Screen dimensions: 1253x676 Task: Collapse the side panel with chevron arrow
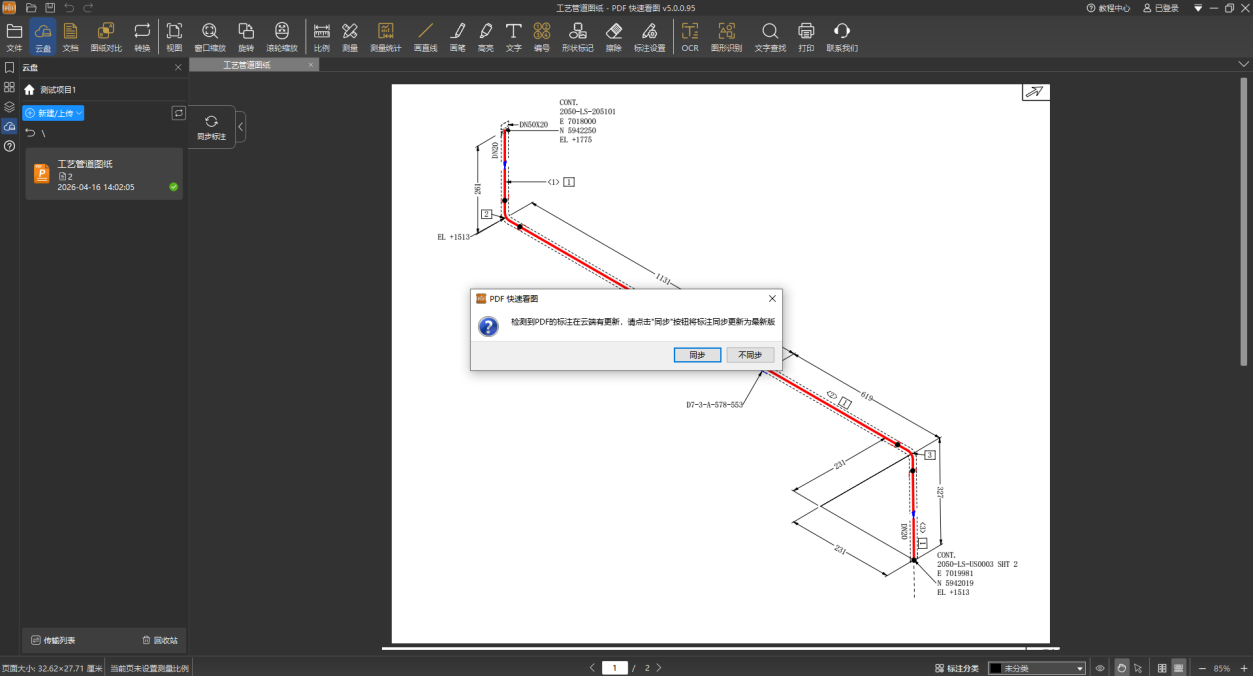click(x=241, y=127)
